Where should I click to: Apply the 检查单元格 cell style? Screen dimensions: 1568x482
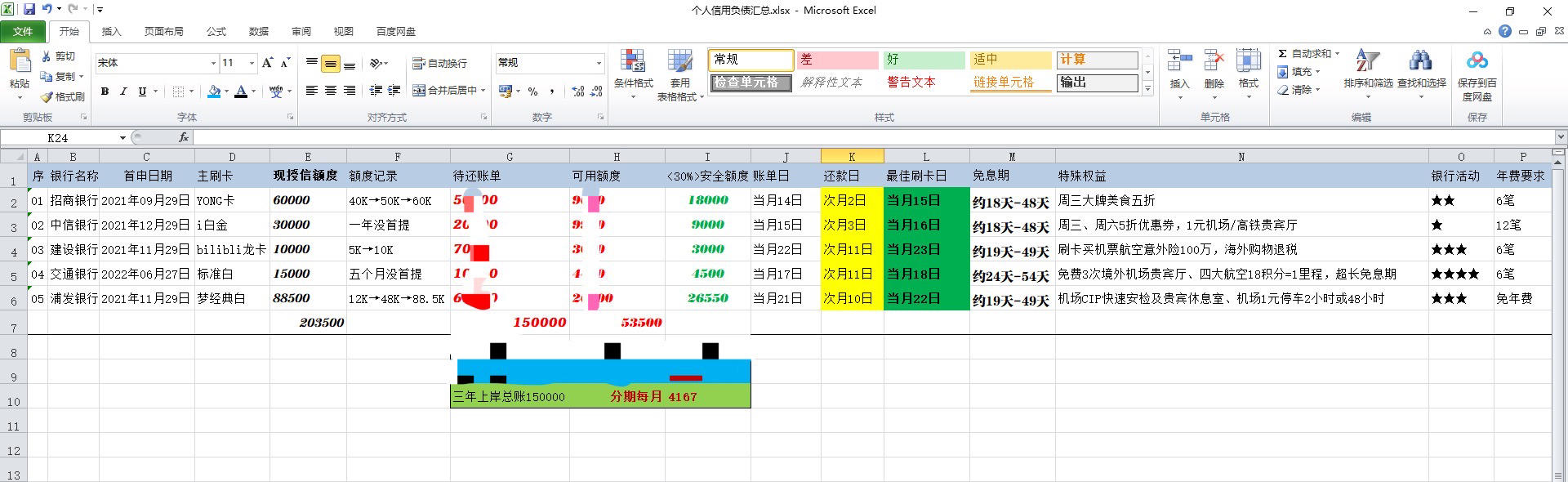pos(751,83)
